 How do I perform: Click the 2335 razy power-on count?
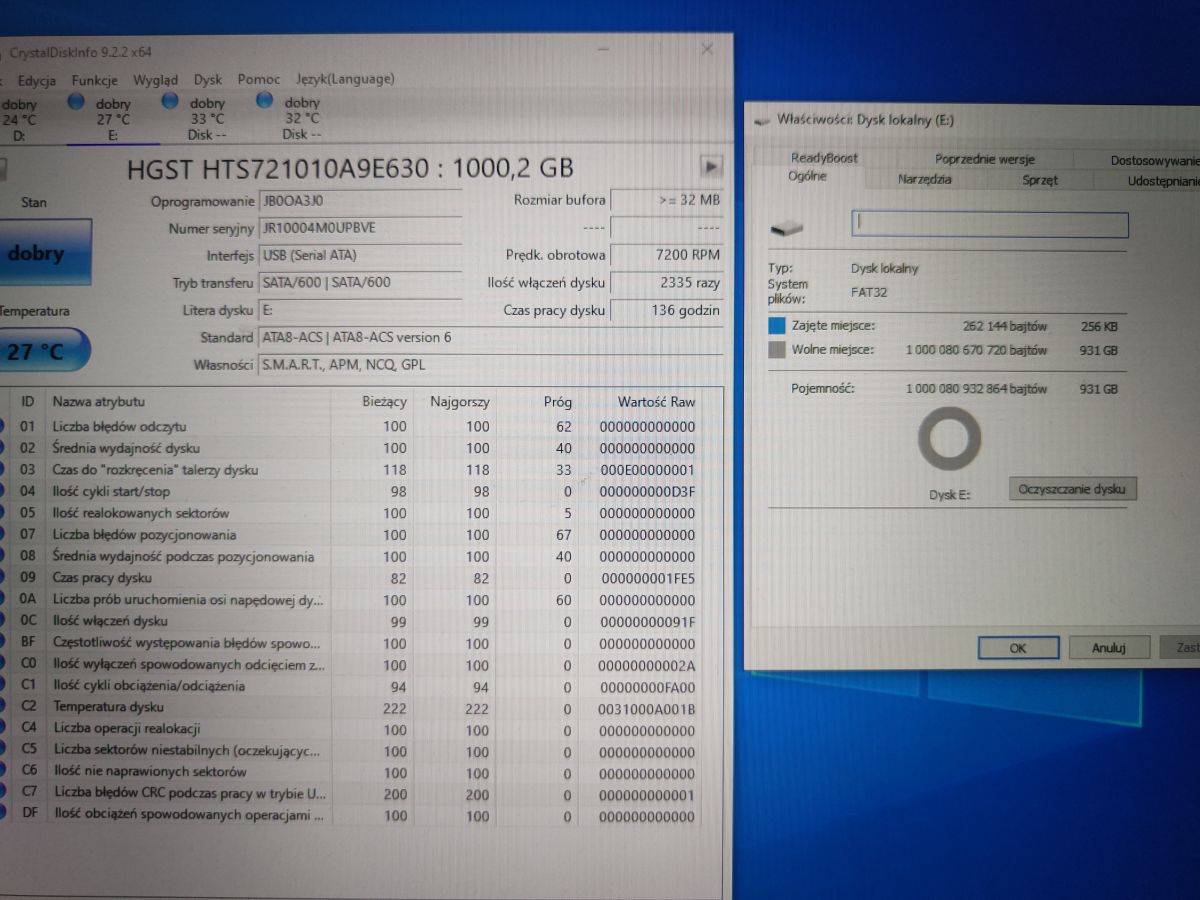[x=666, y=283]
